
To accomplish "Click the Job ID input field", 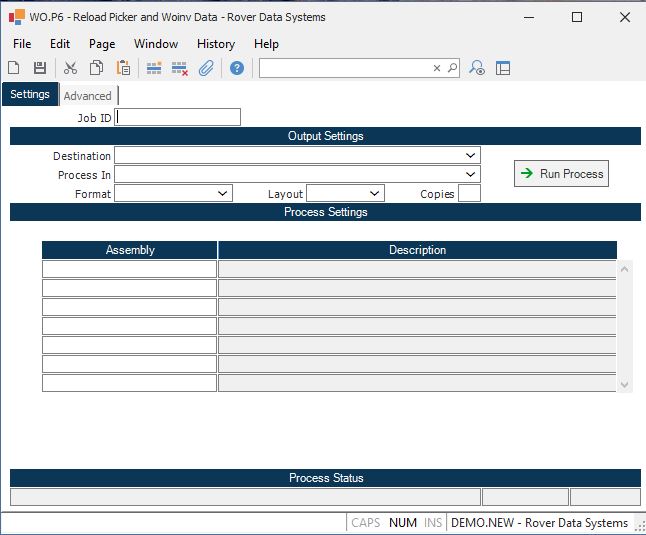I will click(x=178, y=117).
